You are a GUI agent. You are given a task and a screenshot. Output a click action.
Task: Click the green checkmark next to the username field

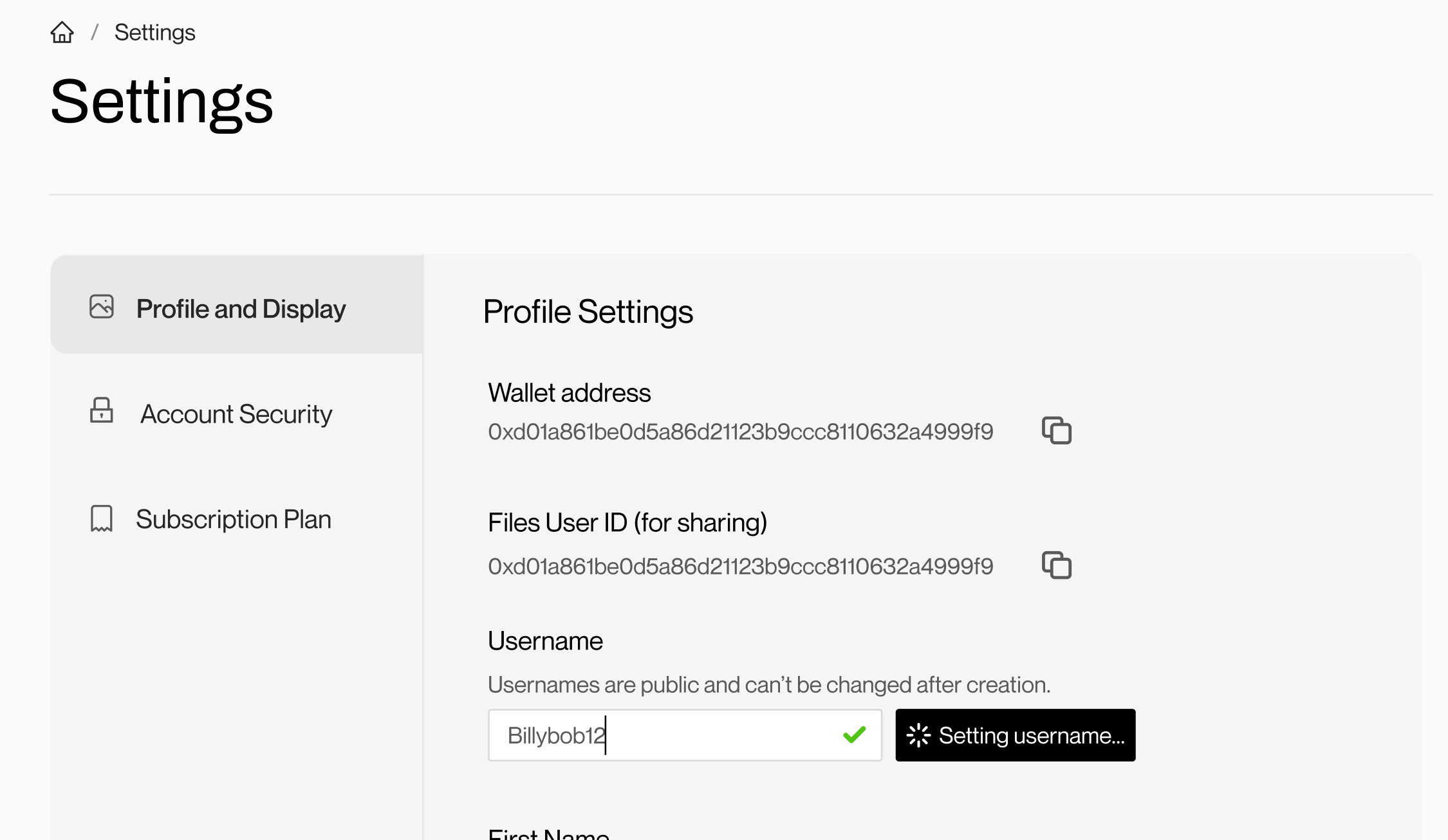[x=854, y=735]
